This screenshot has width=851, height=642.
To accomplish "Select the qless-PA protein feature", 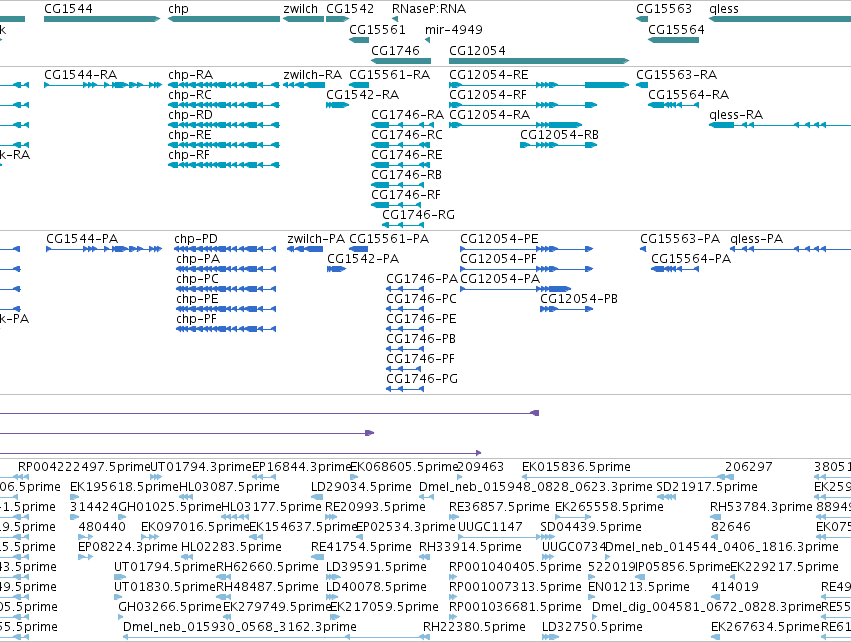I will [790, 249].
